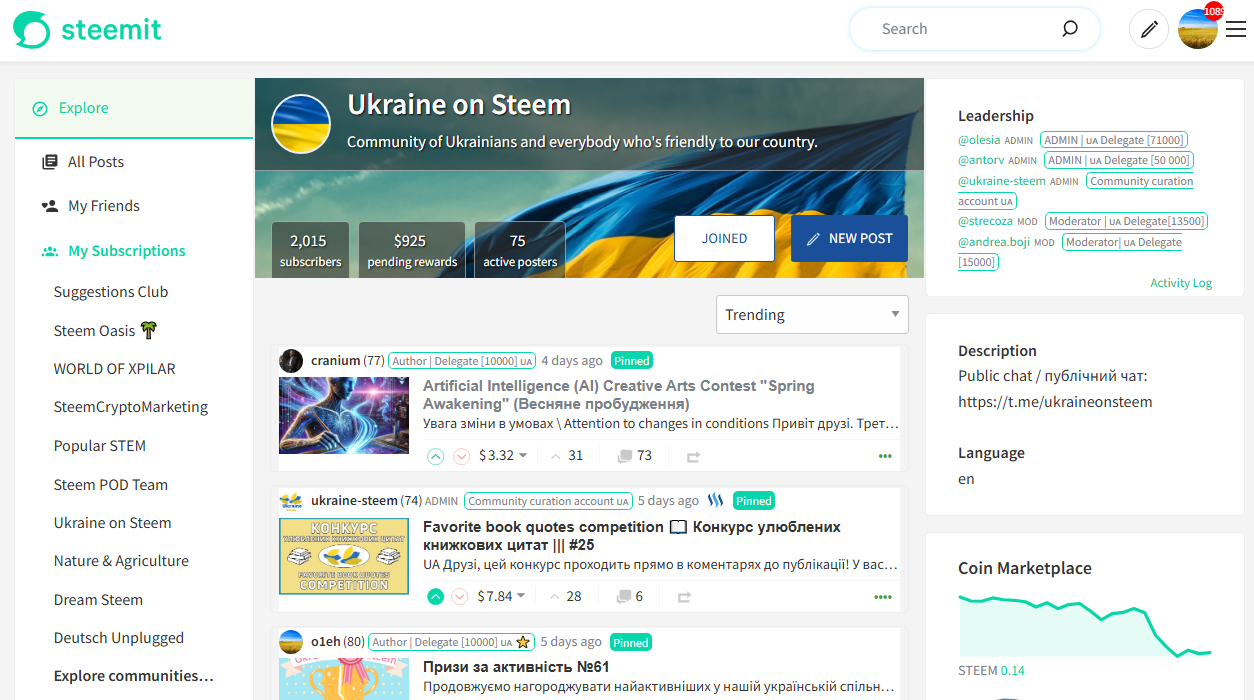Downvote the cranium AI contest post
The image size is (1254, 700).
(x=461, y=456)
